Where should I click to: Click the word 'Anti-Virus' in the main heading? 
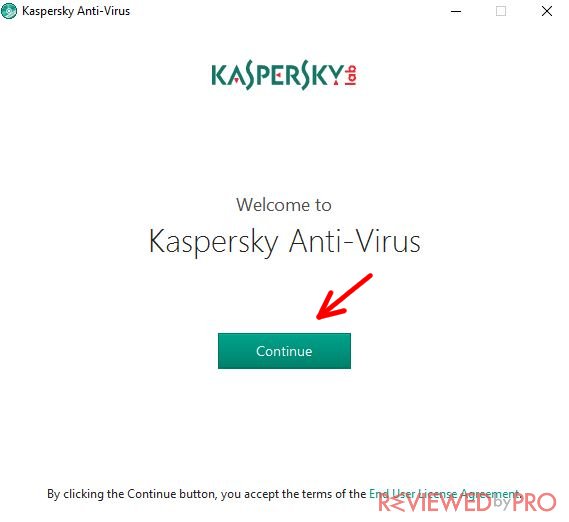[355, 241]
